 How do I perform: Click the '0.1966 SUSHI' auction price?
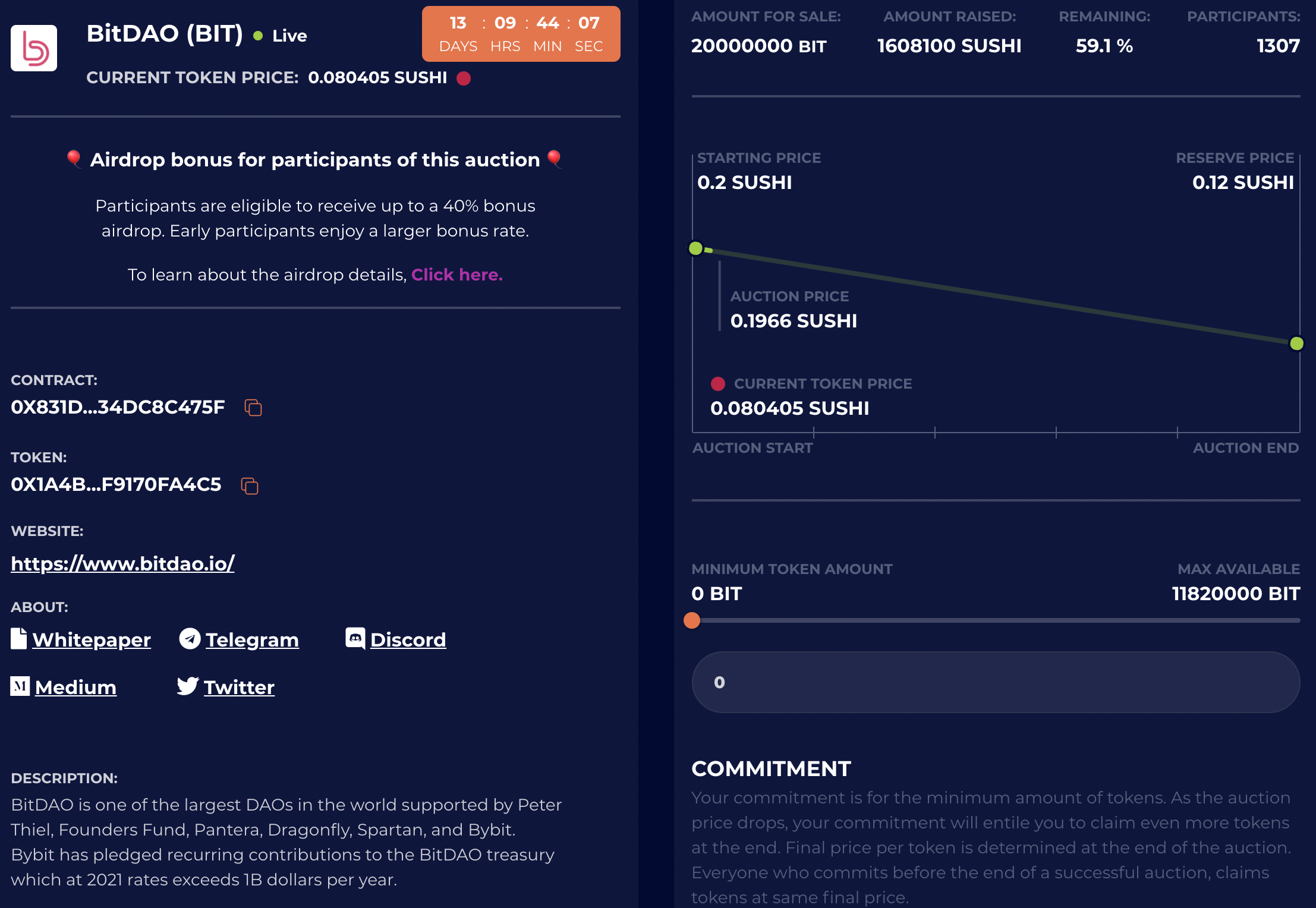pos(794,321)
